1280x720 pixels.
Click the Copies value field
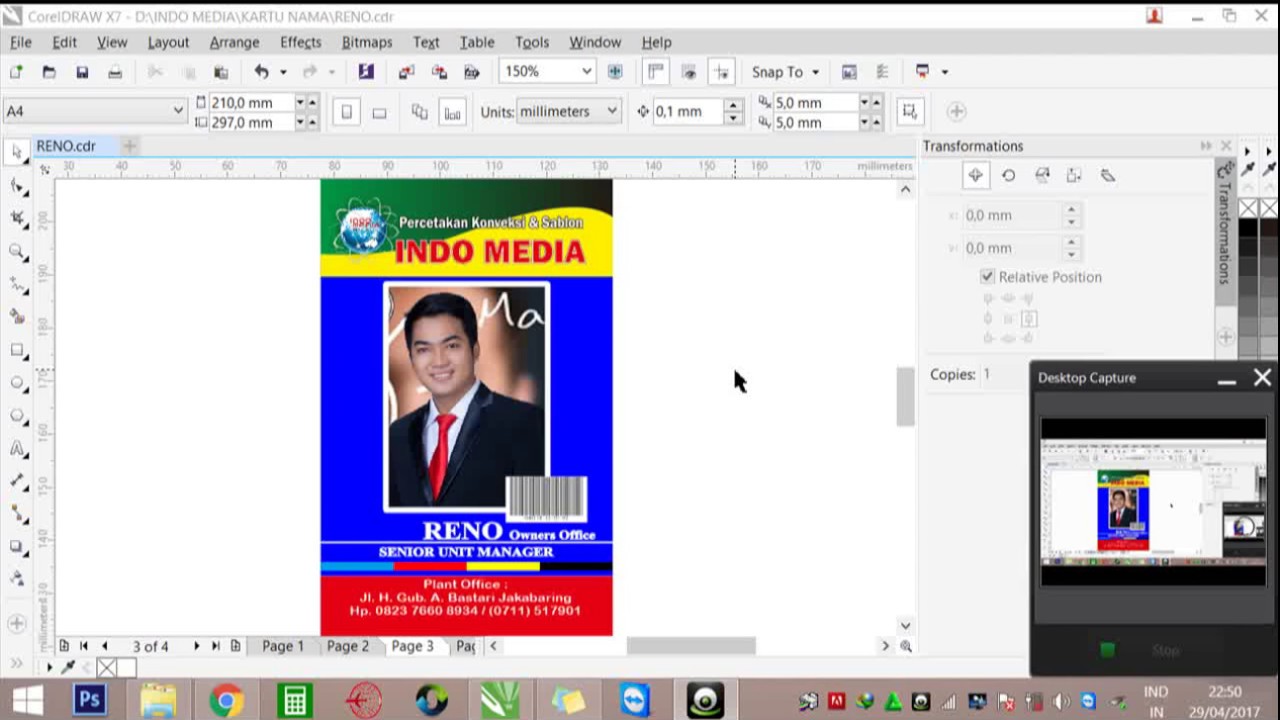(x=1003, y=374)
